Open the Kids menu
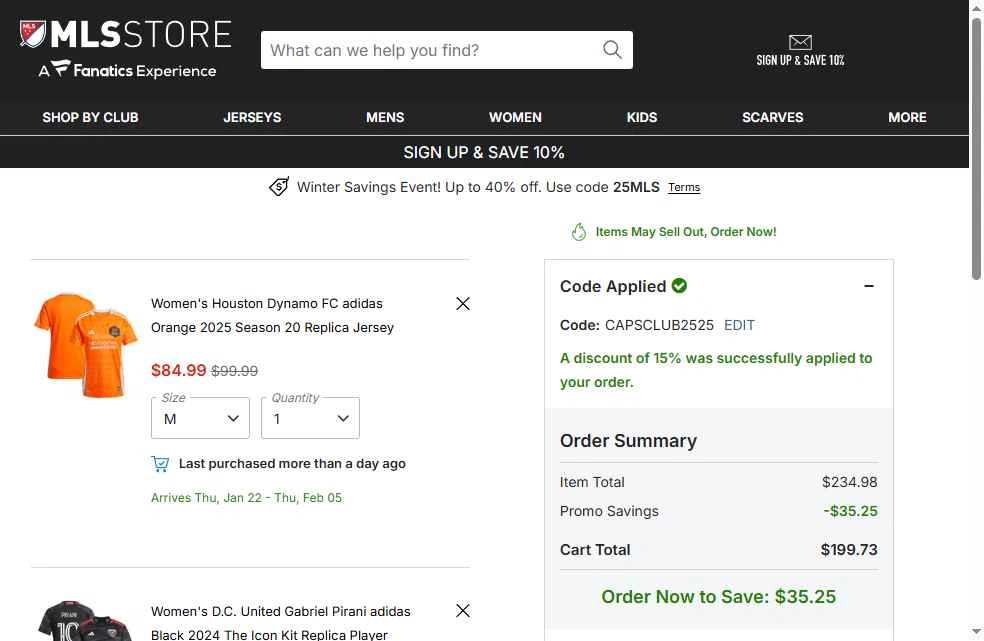The height and width of the screenshot is (641, 984). 642,117
